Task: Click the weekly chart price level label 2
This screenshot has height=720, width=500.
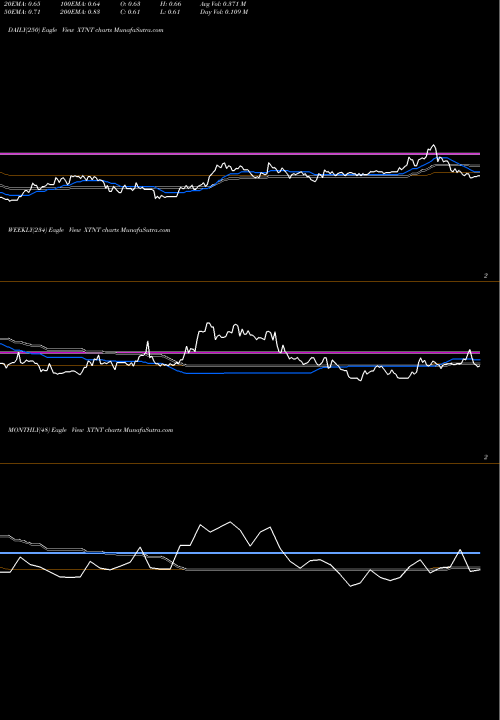Action: [485, 276]
